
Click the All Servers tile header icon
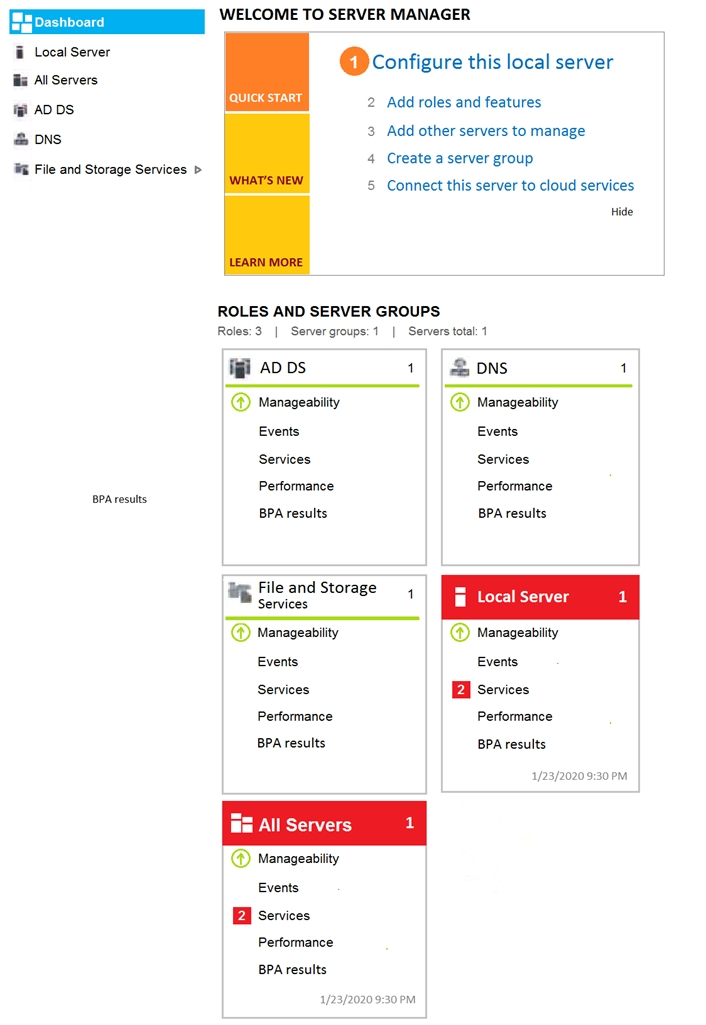click(242, 824)
